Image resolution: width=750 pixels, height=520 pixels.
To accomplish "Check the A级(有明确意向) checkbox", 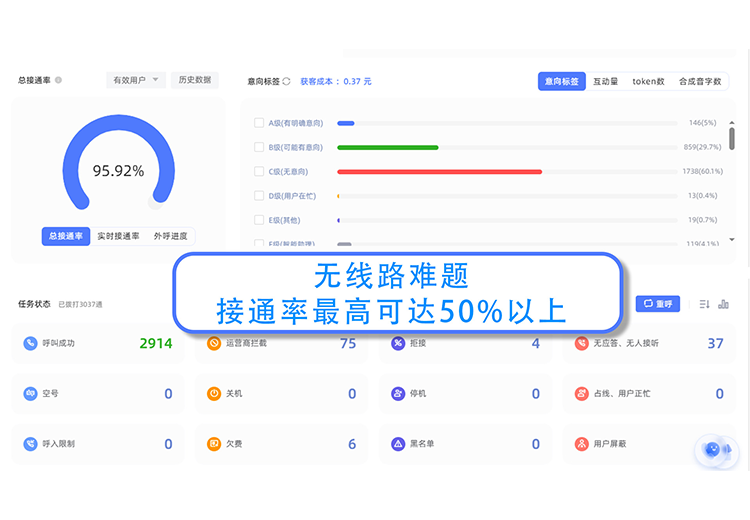I will tap(259, 123).
